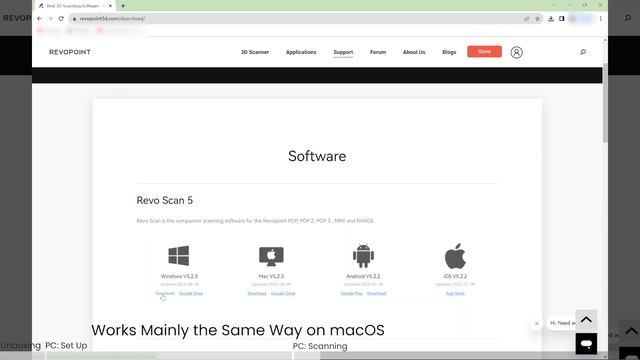Click the Android robot icon
The height and width of the screenshot is (360, 640).
tap(363, 256)
